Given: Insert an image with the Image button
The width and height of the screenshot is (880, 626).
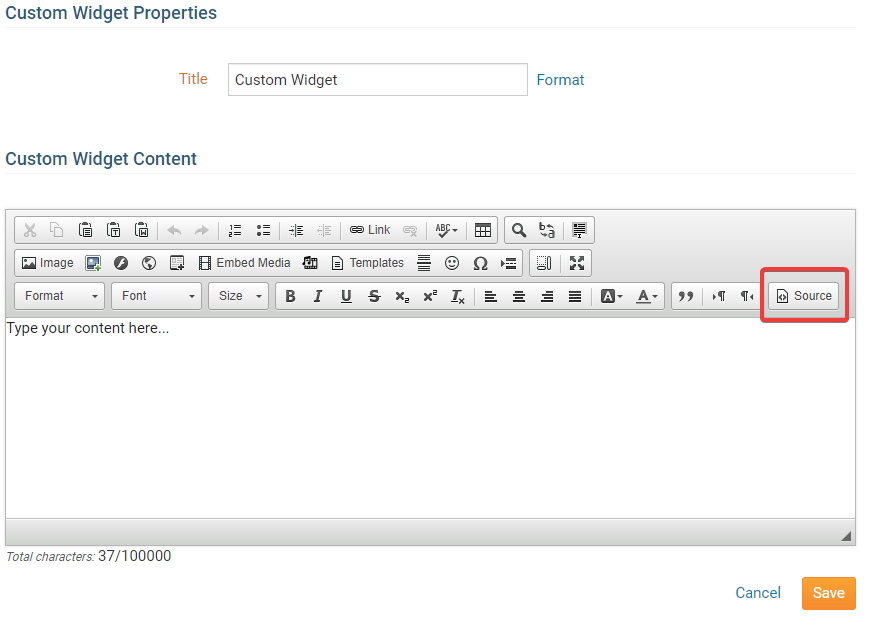Looking at the screenshot, I should (x=47, y=263).
